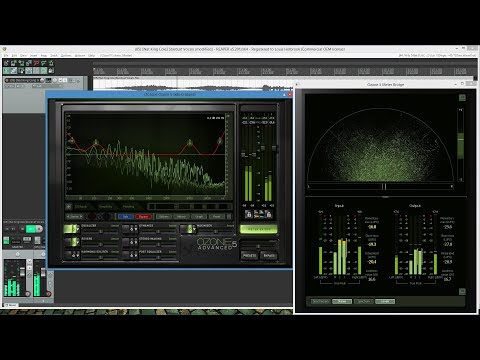Toggle envelope move toolbar icon
Viewport: 480px width, 360px height.
[29, 71]
